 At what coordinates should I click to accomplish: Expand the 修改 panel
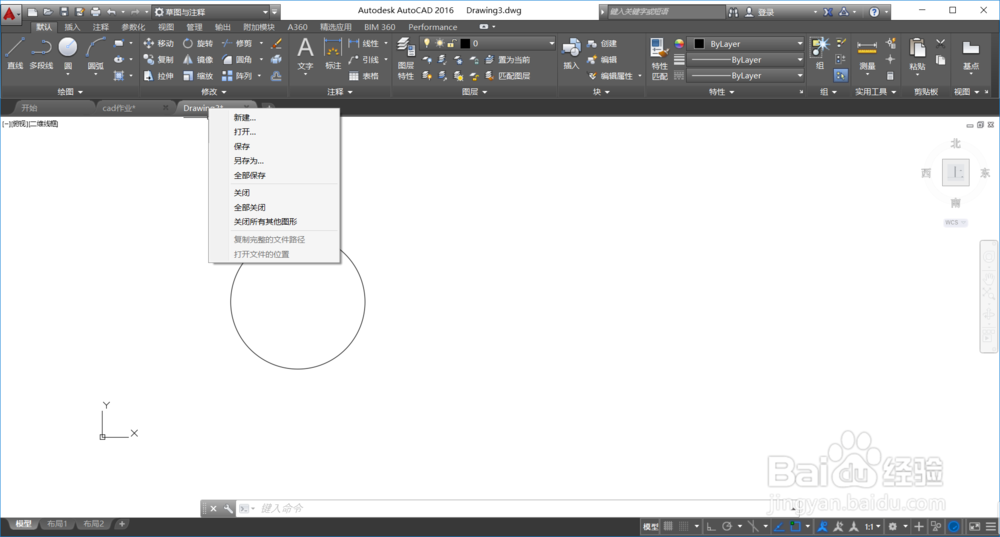214,92
